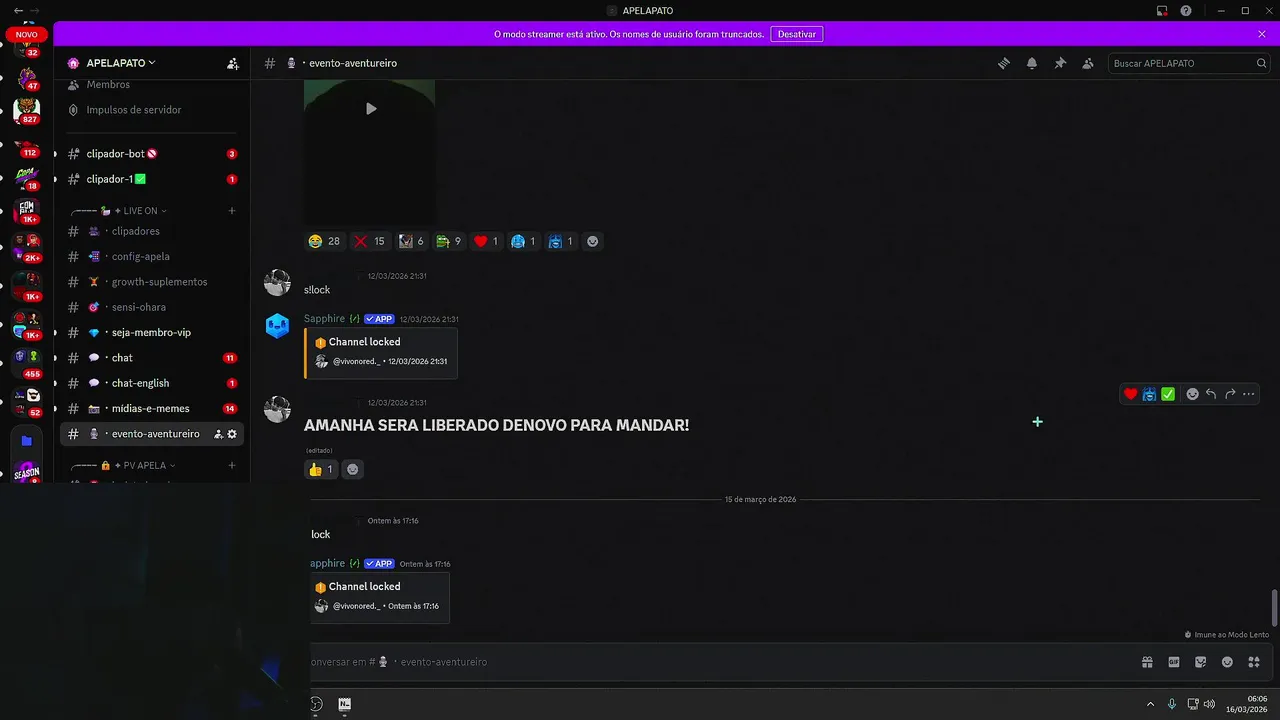Dismiss the streamer mode banner

click(x=1262, y=34)
